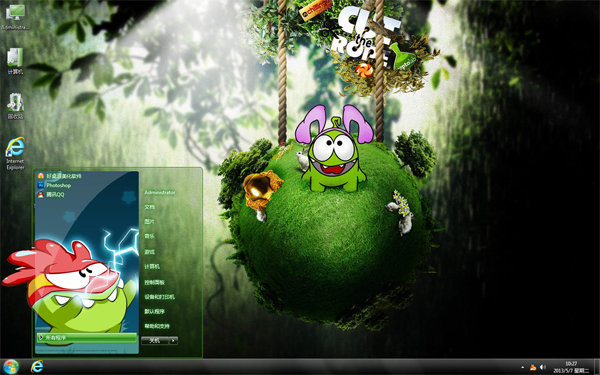This screenshot has width=600, height=375.
Task: Open shutdown options arrow beside 关机
Action: tap(174, 340)
